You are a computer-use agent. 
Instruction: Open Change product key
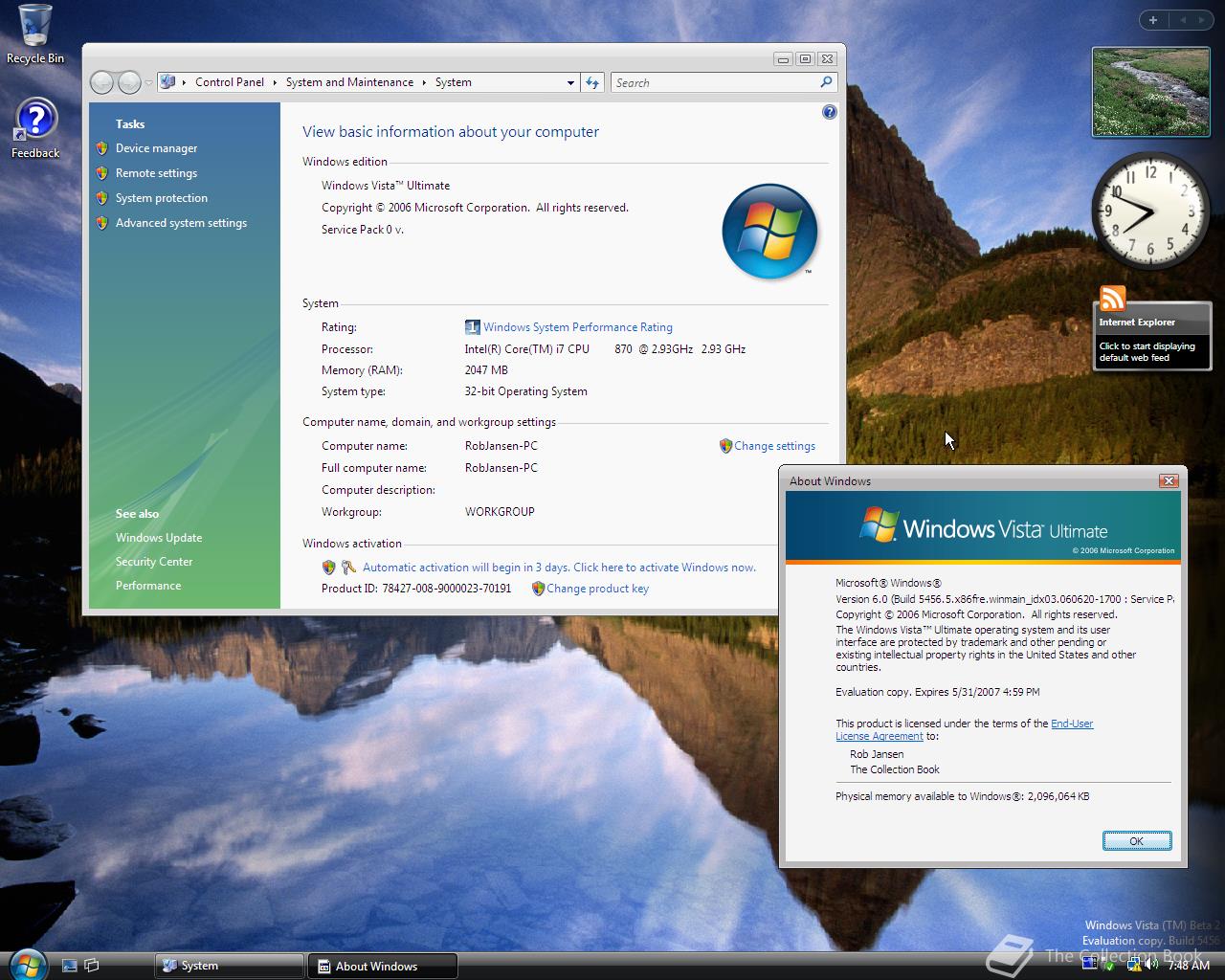598,589
